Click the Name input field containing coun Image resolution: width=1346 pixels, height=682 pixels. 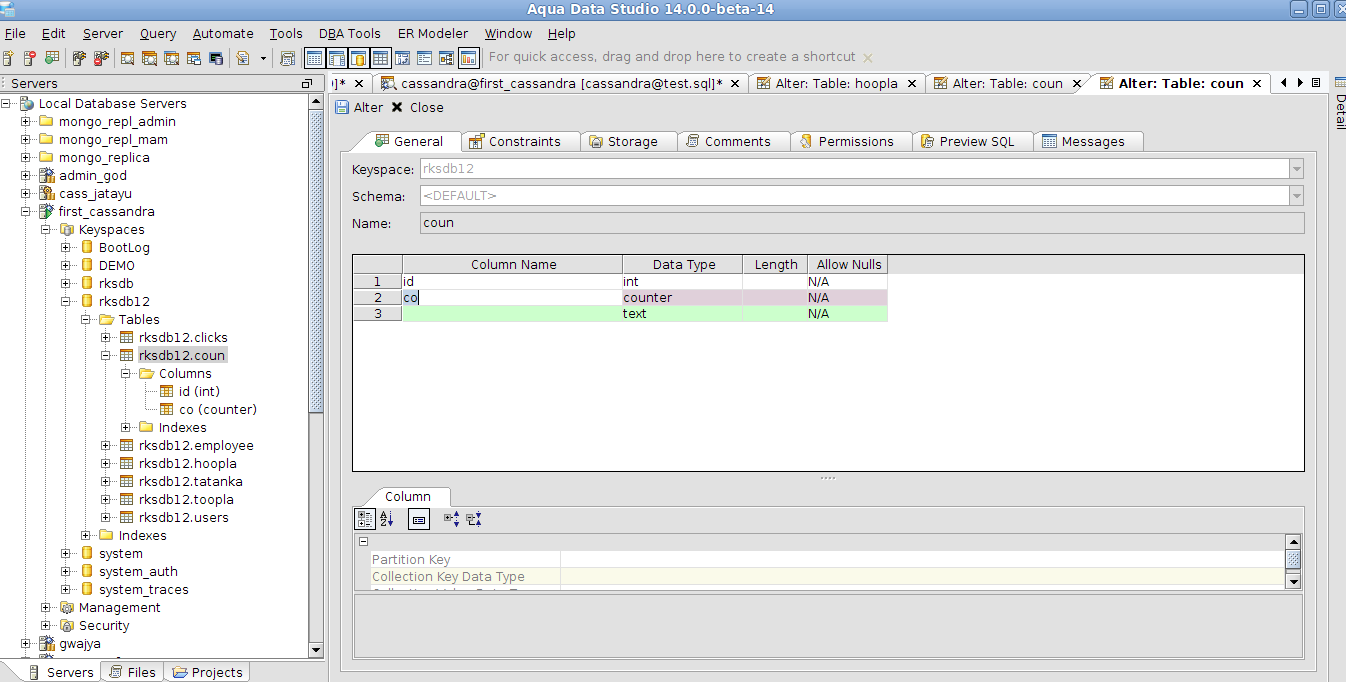click(x=862, y=223)
